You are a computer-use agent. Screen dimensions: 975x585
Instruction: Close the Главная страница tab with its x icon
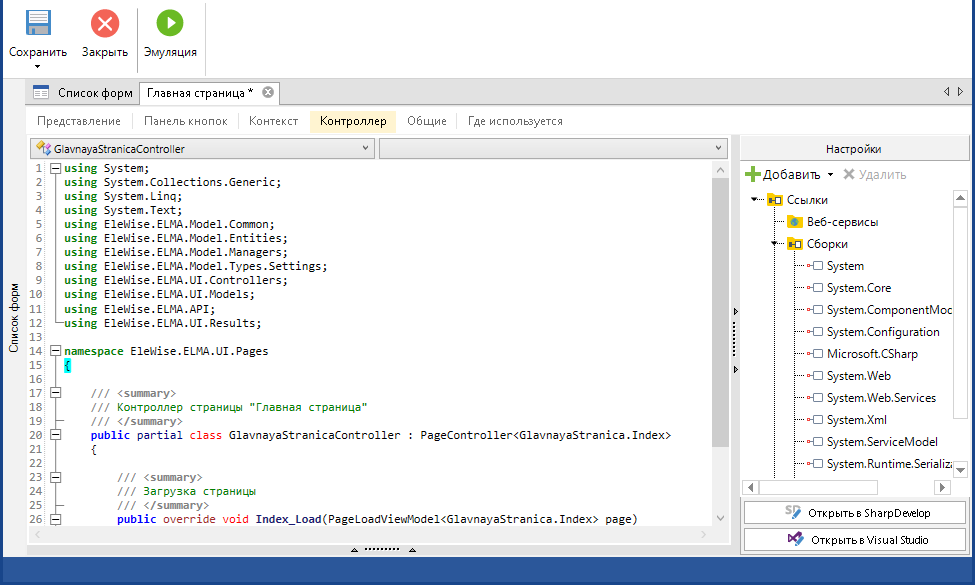tap(268, 93)
